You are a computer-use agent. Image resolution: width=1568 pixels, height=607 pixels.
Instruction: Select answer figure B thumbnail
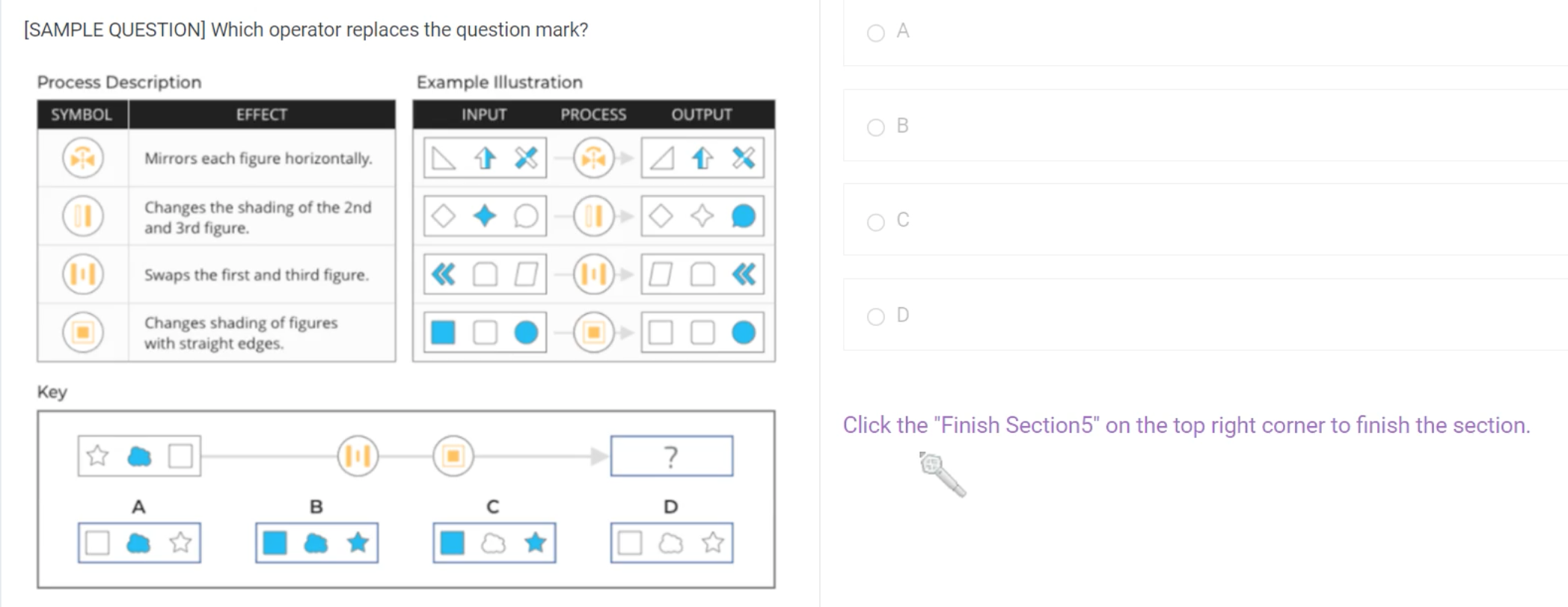[x=316, y=543]
